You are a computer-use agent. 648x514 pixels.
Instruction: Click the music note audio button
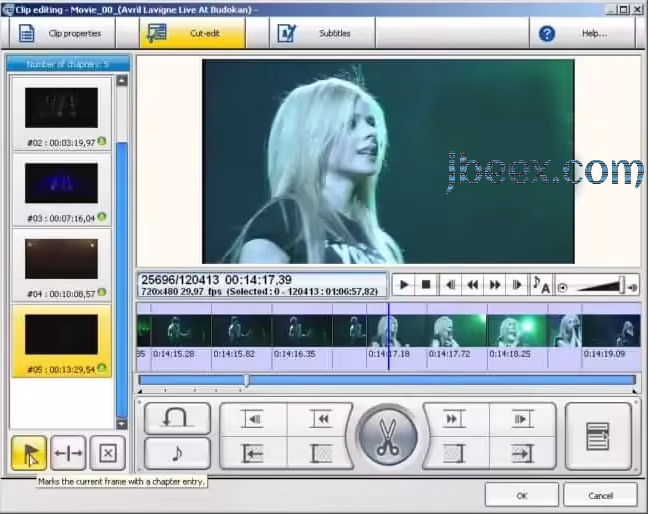(177, 453)
